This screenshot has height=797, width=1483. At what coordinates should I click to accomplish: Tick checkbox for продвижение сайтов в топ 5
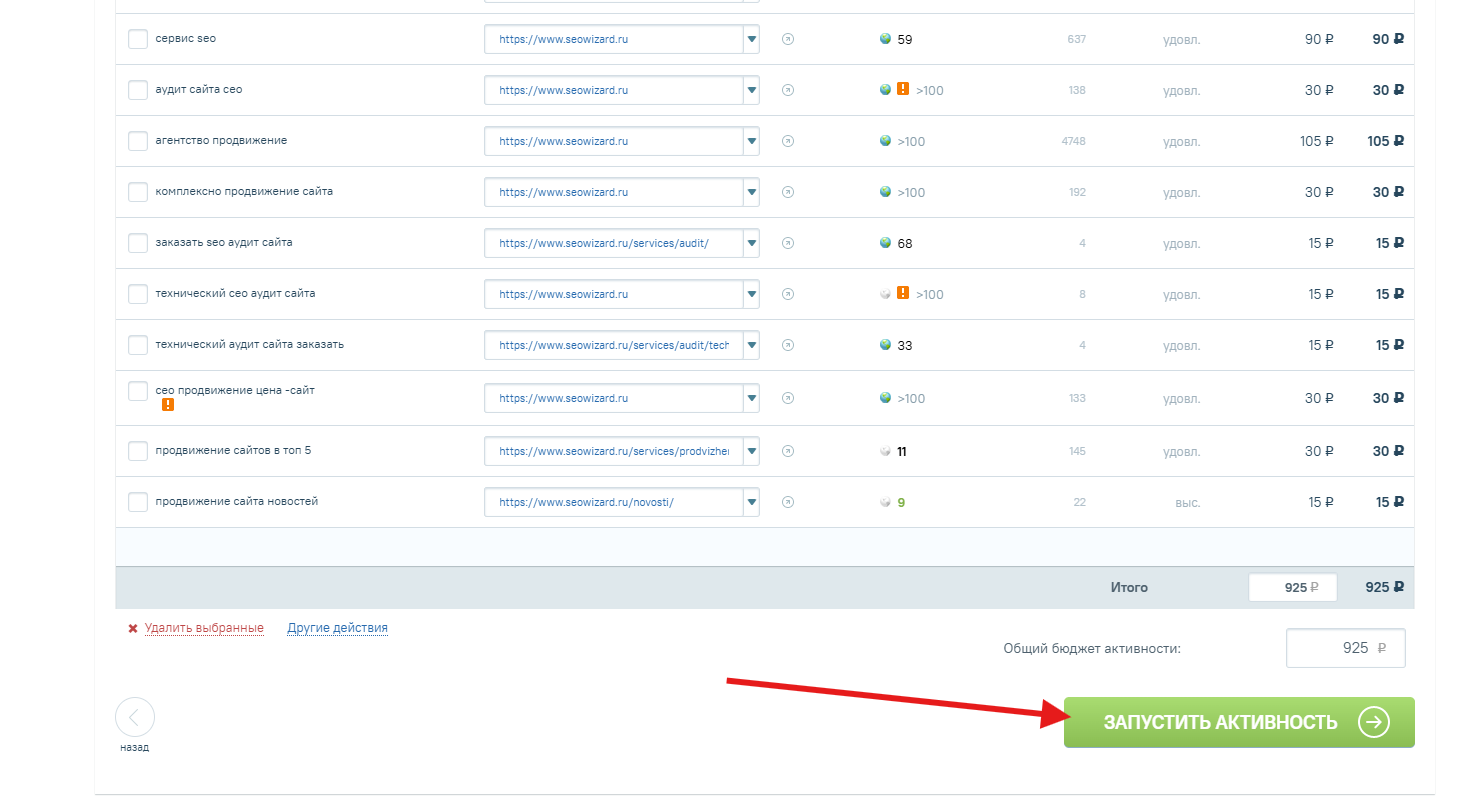(x=138, y=451)
